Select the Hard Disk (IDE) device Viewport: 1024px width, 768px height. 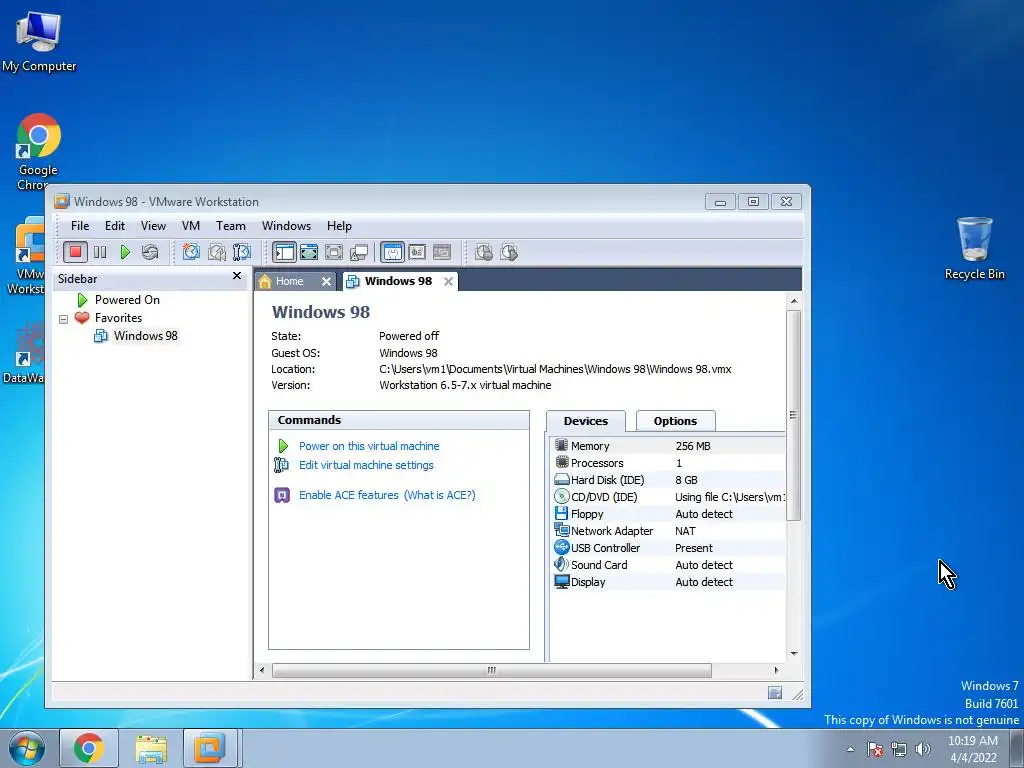[x=667, y=480]
